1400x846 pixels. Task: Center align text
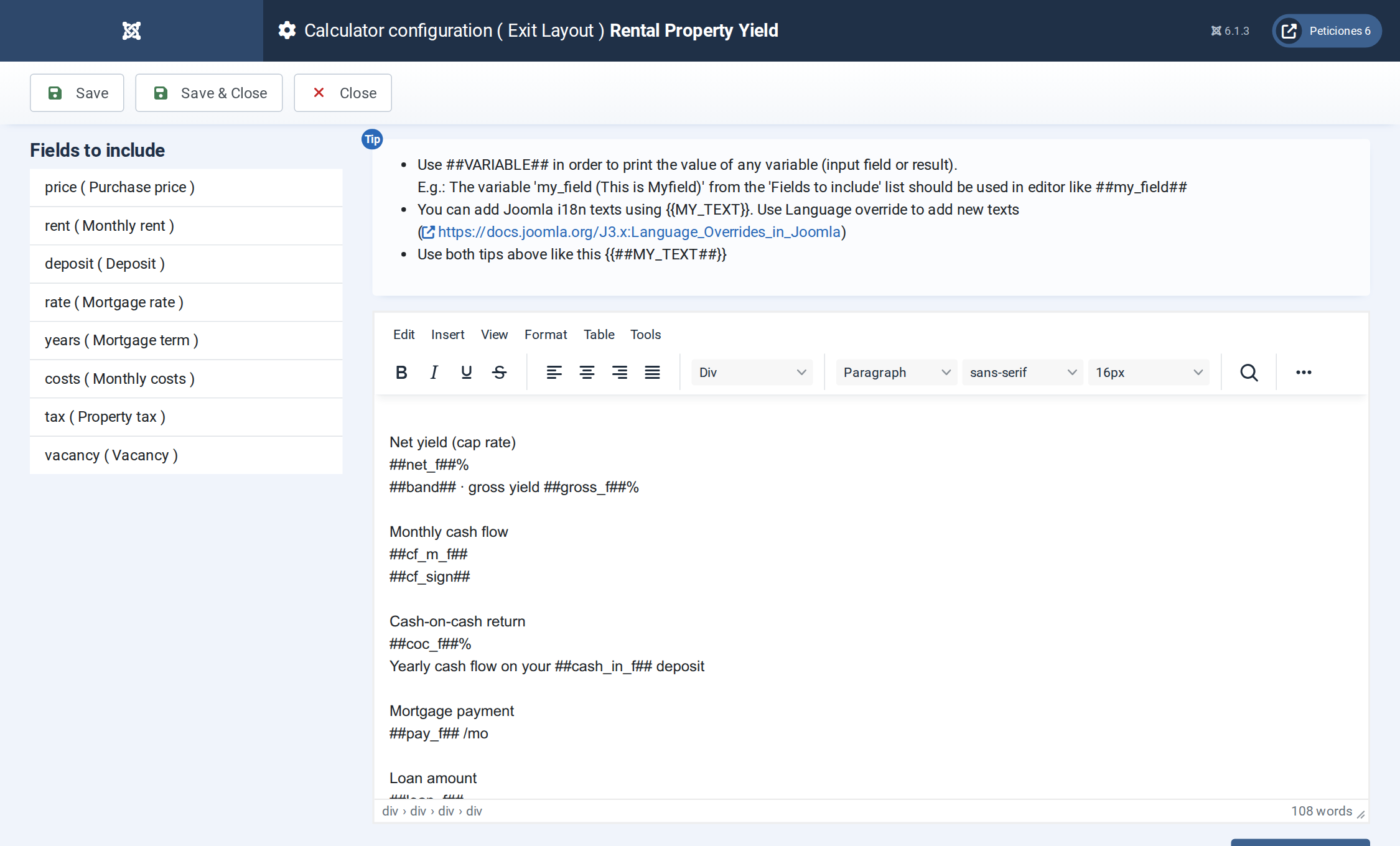pyautogui.click(x=587, y=373)
